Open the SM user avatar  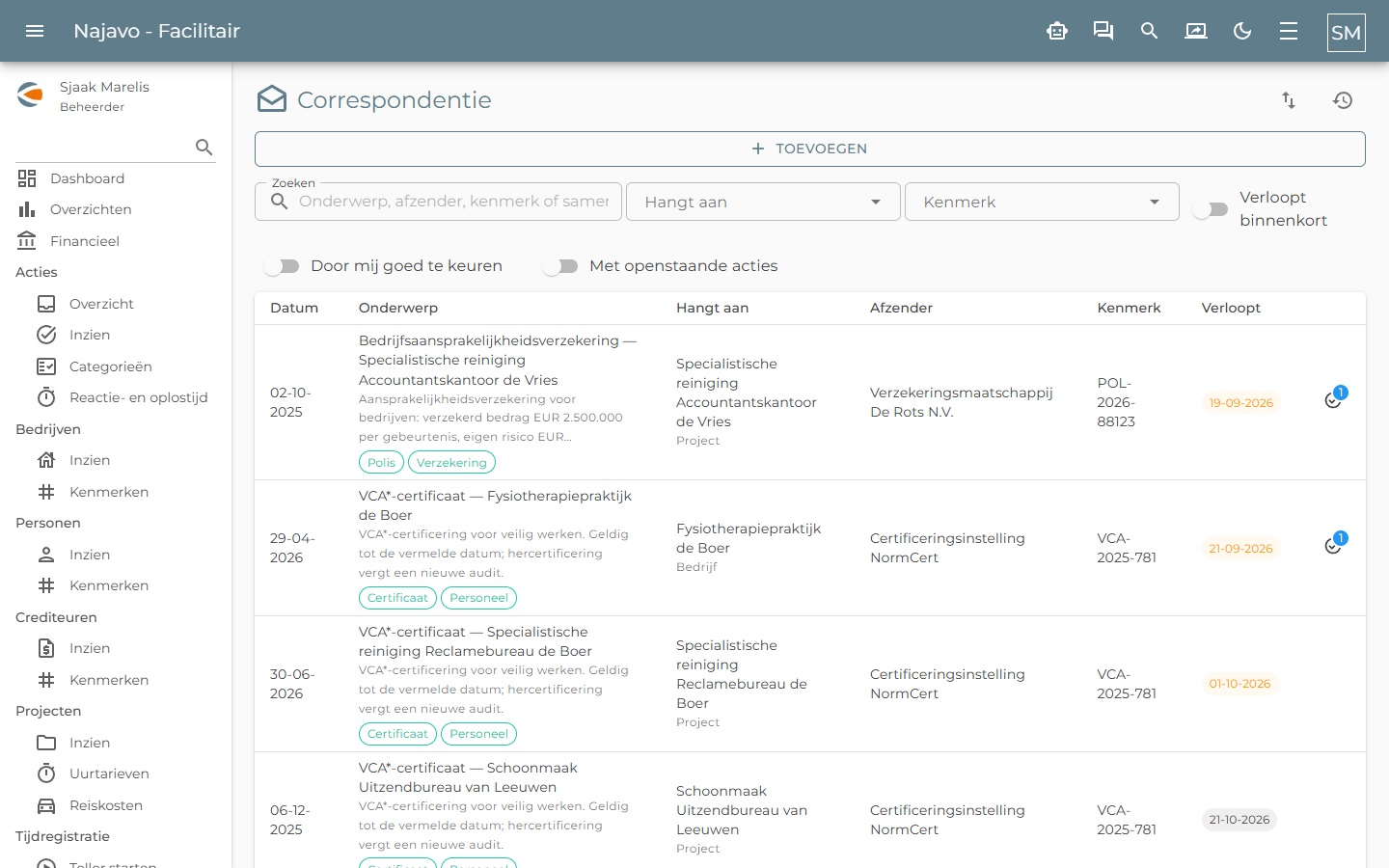1347,33
